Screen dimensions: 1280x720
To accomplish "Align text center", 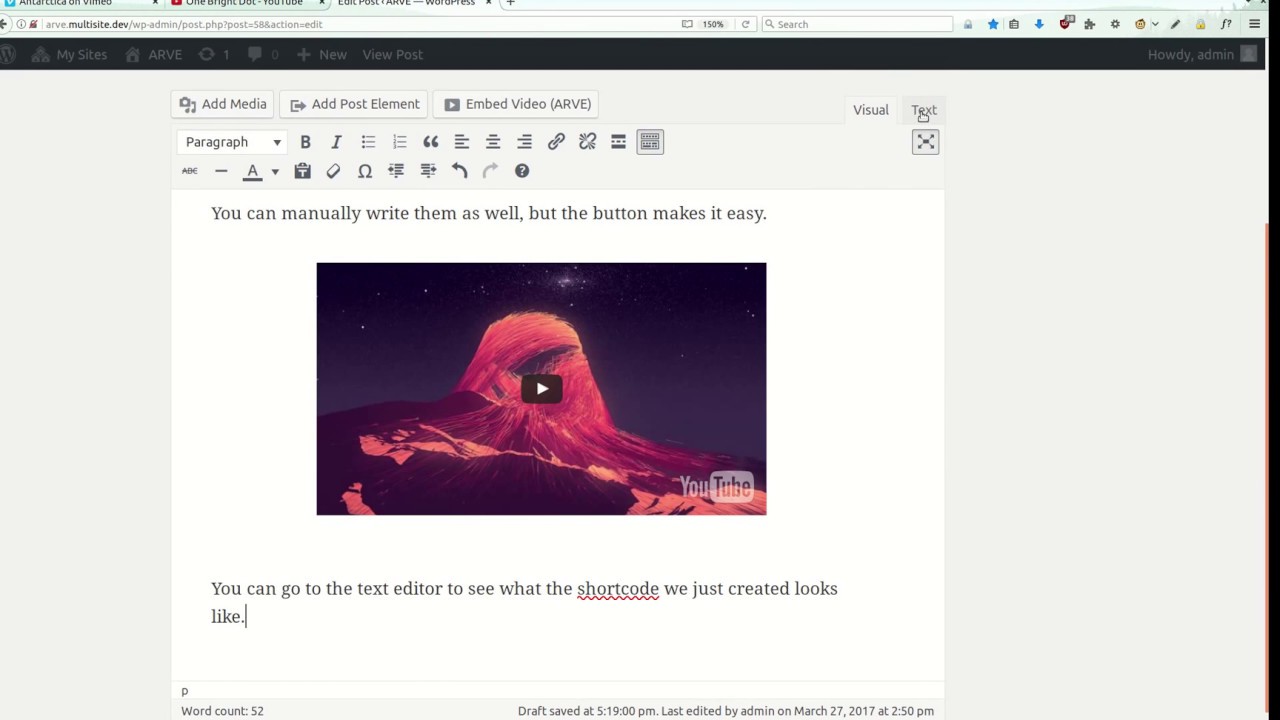I will click(493, 142).
